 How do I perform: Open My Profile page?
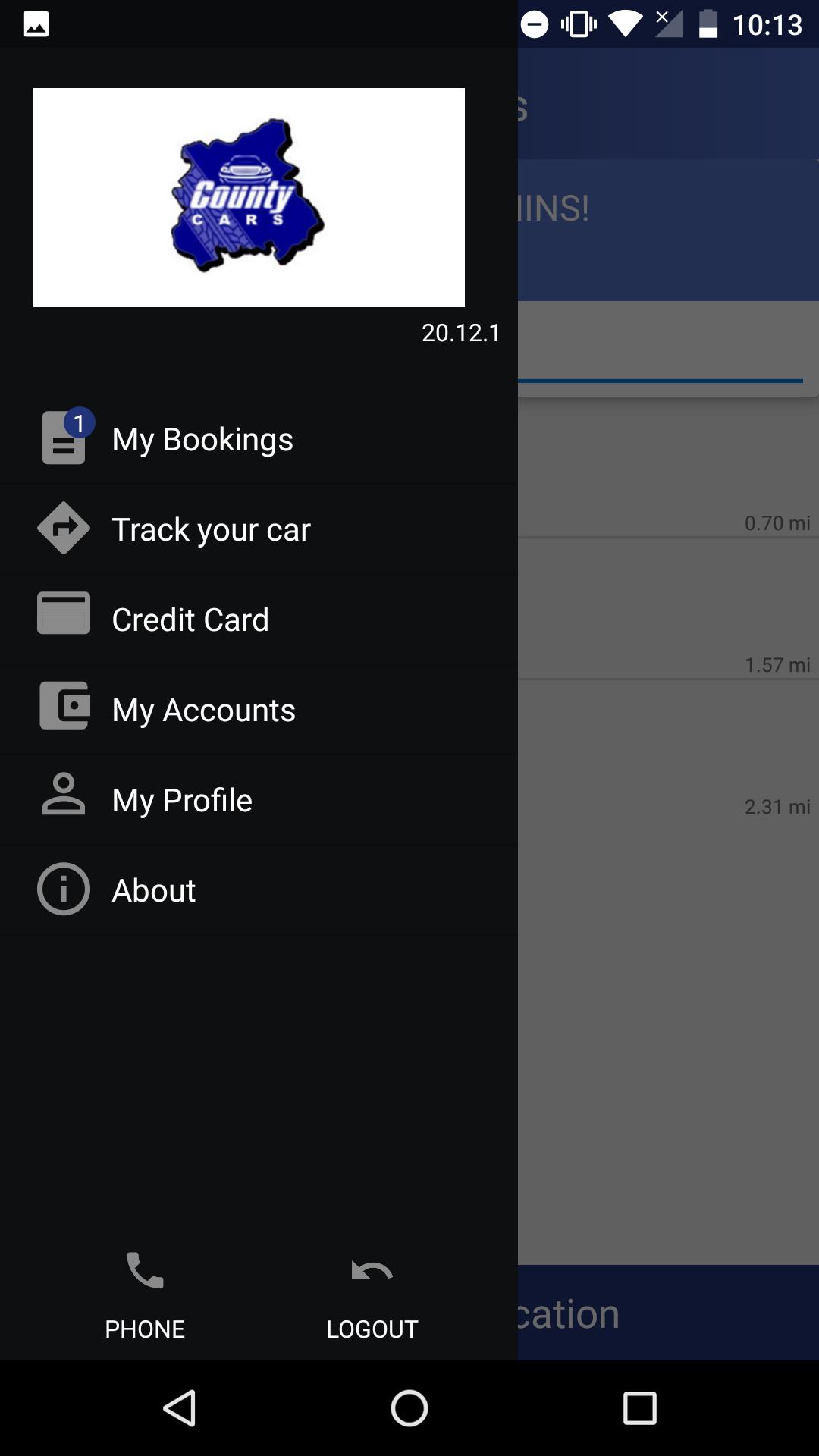pos(182,800)
